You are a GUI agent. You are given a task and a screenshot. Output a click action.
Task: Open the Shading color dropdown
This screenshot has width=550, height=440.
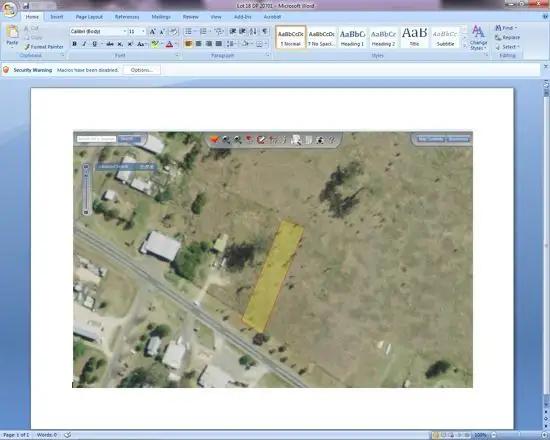click(252, 44)
